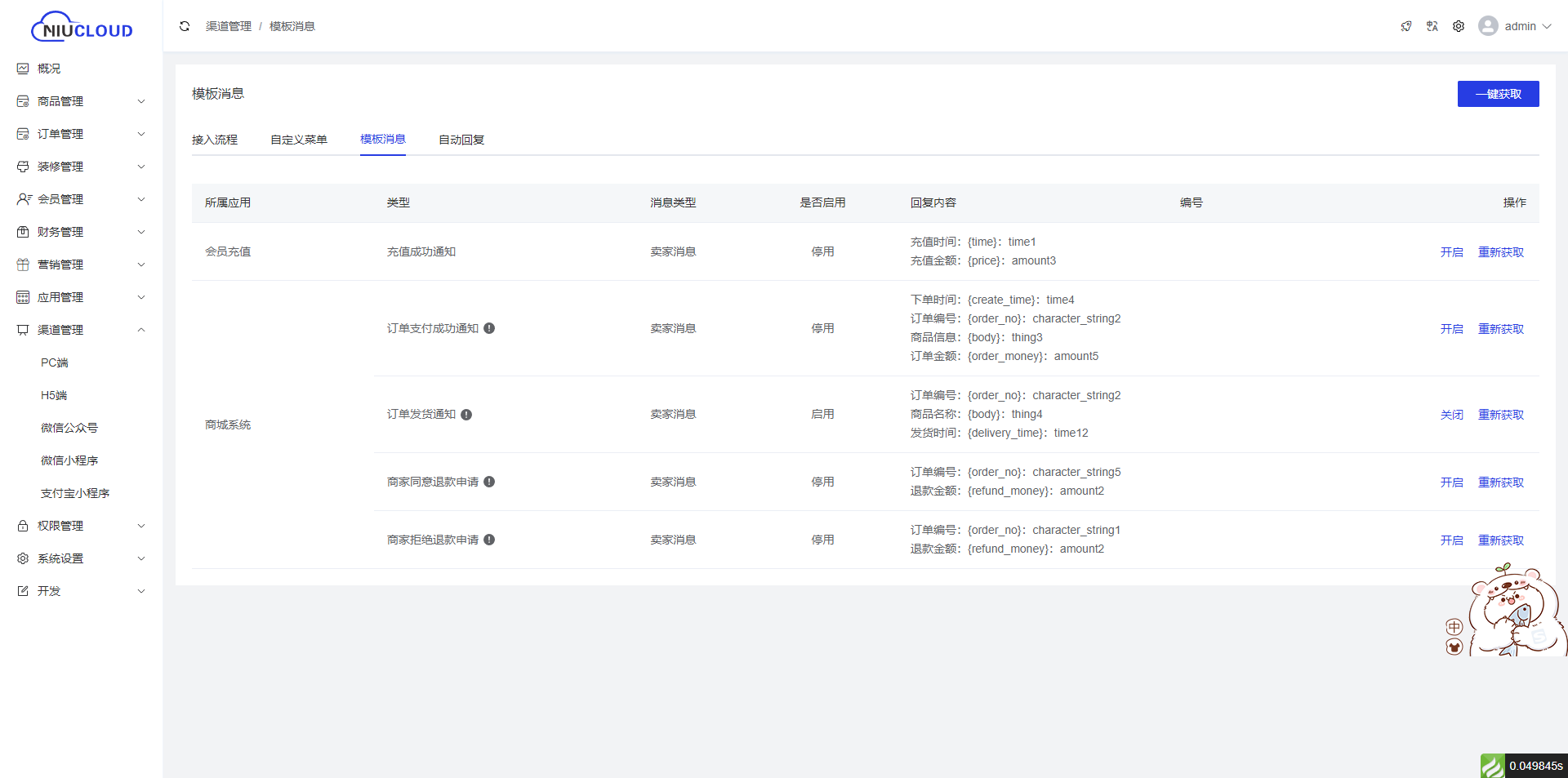Click info icon next to 订单支付成功通知
Screen dimensions: 1568x778
click(x=489, y=328)
